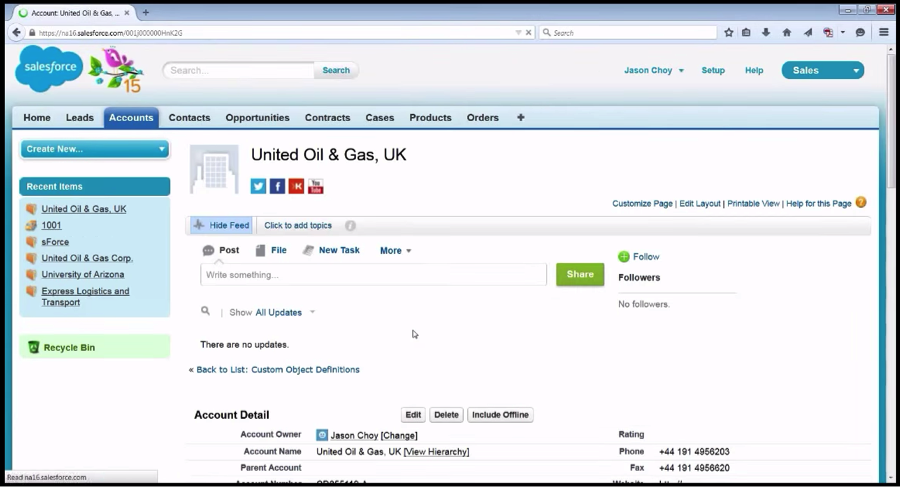Screen dimensions: 900x487
Task: Select the New Task feed action
Action: 331,250
